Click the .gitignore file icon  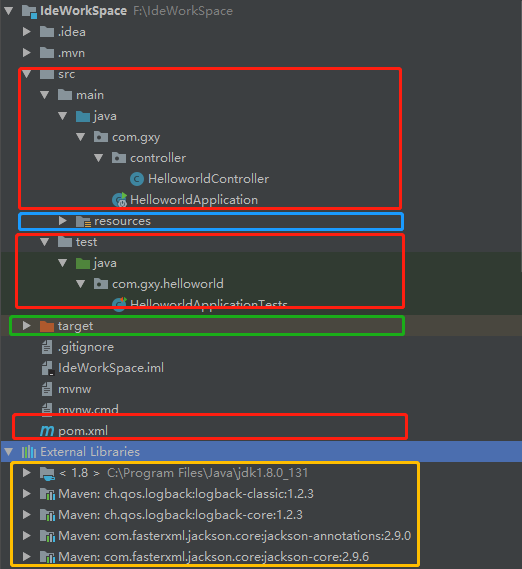(47, 347)
